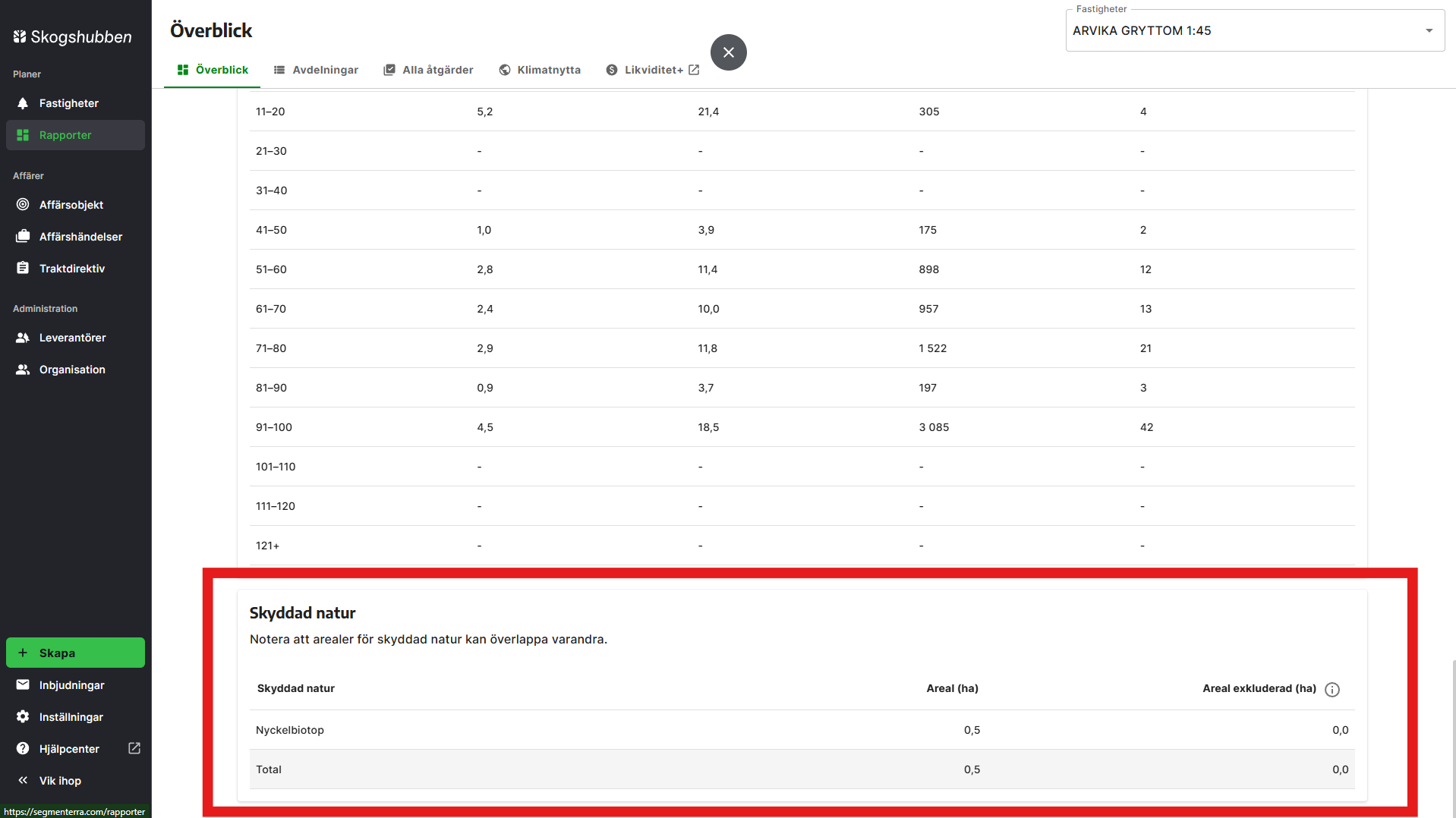Click the Avdelningar list icon

click(x=279, y=70)
